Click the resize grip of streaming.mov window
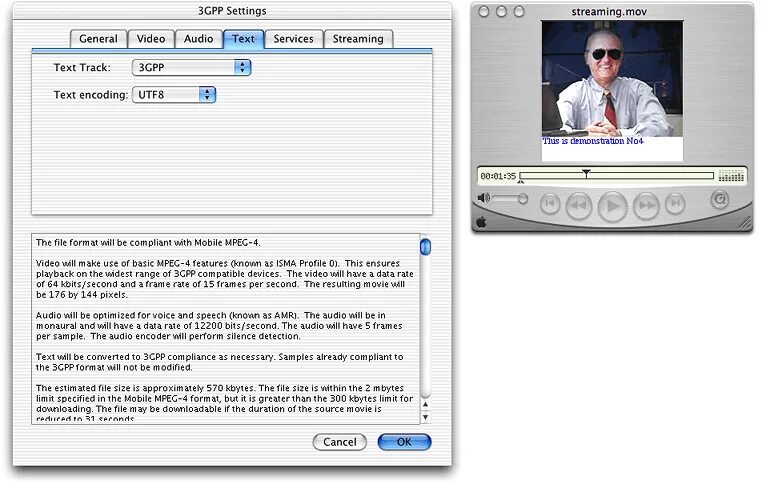This screenshot has height=484, width=766. click(x=745, y=223)
